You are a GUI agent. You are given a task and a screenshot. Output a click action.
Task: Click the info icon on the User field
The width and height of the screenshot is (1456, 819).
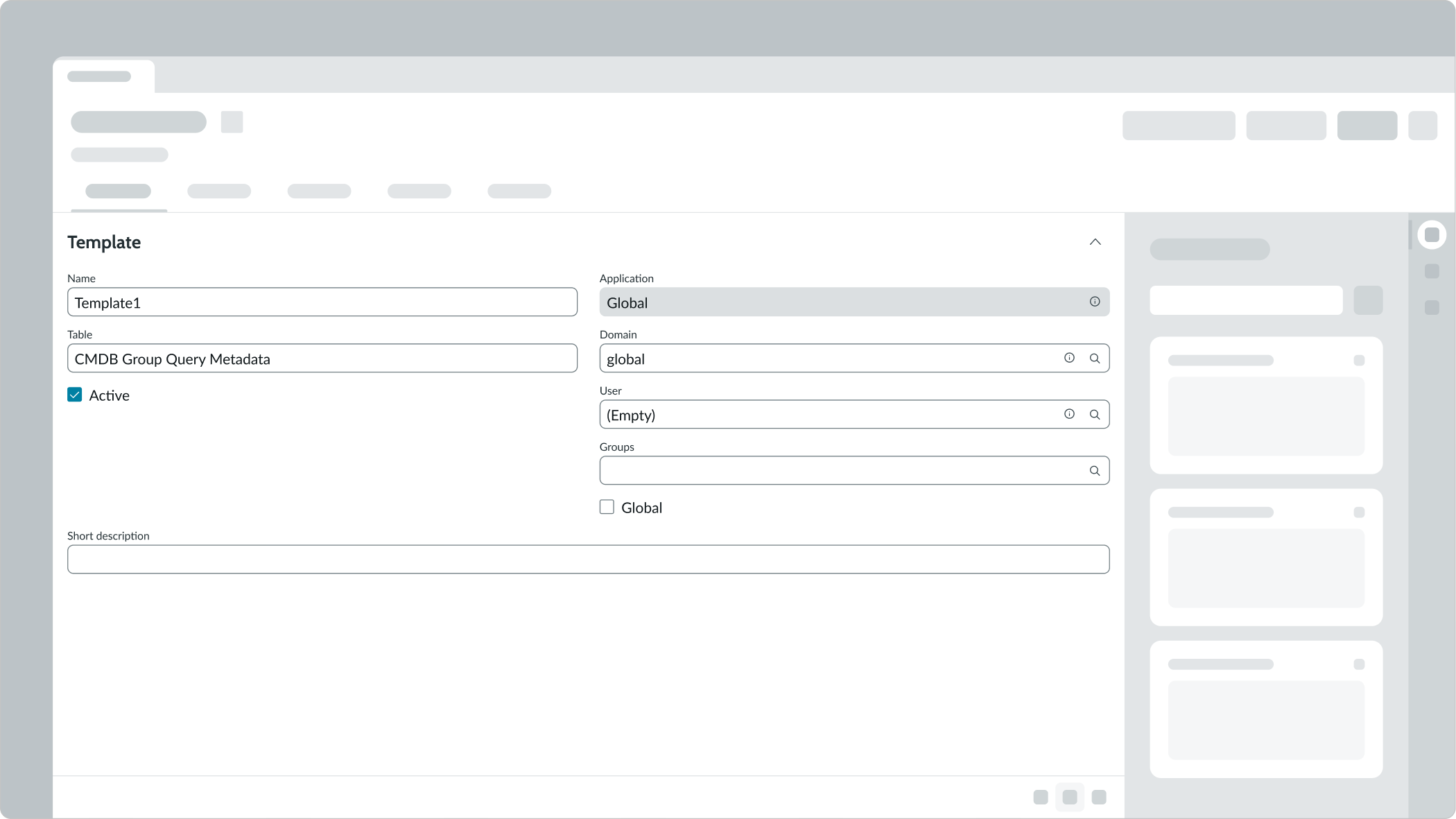[x=1069, y=414]
